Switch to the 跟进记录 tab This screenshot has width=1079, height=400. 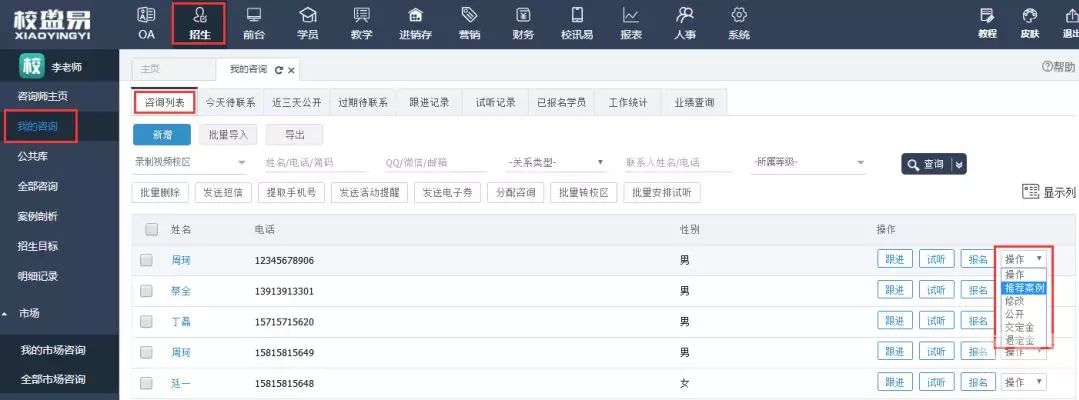point(429,103)
